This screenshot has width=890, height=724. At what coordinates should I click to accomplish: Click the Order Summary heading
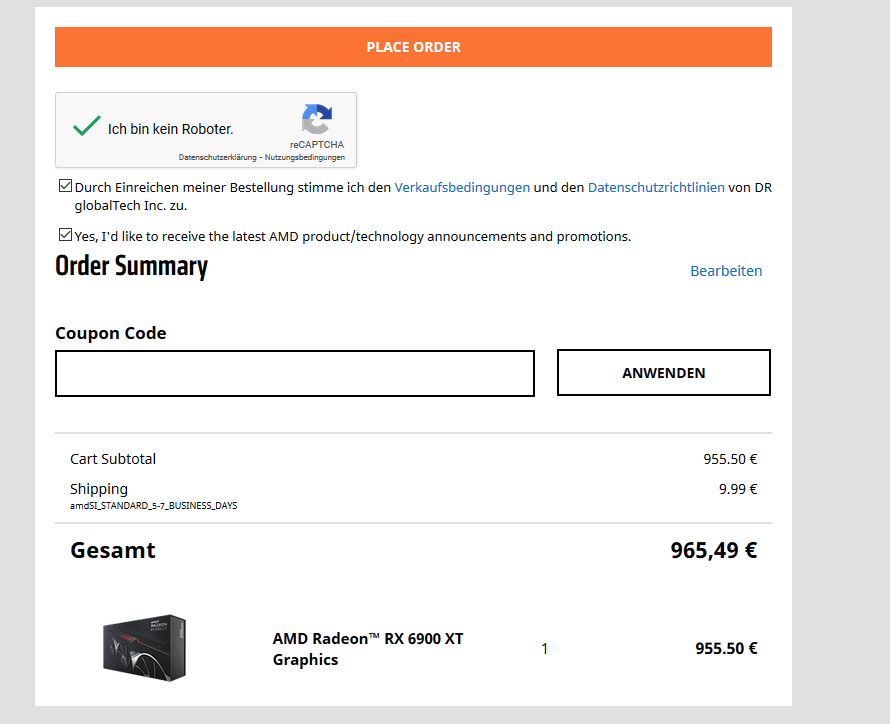point(131,267)
